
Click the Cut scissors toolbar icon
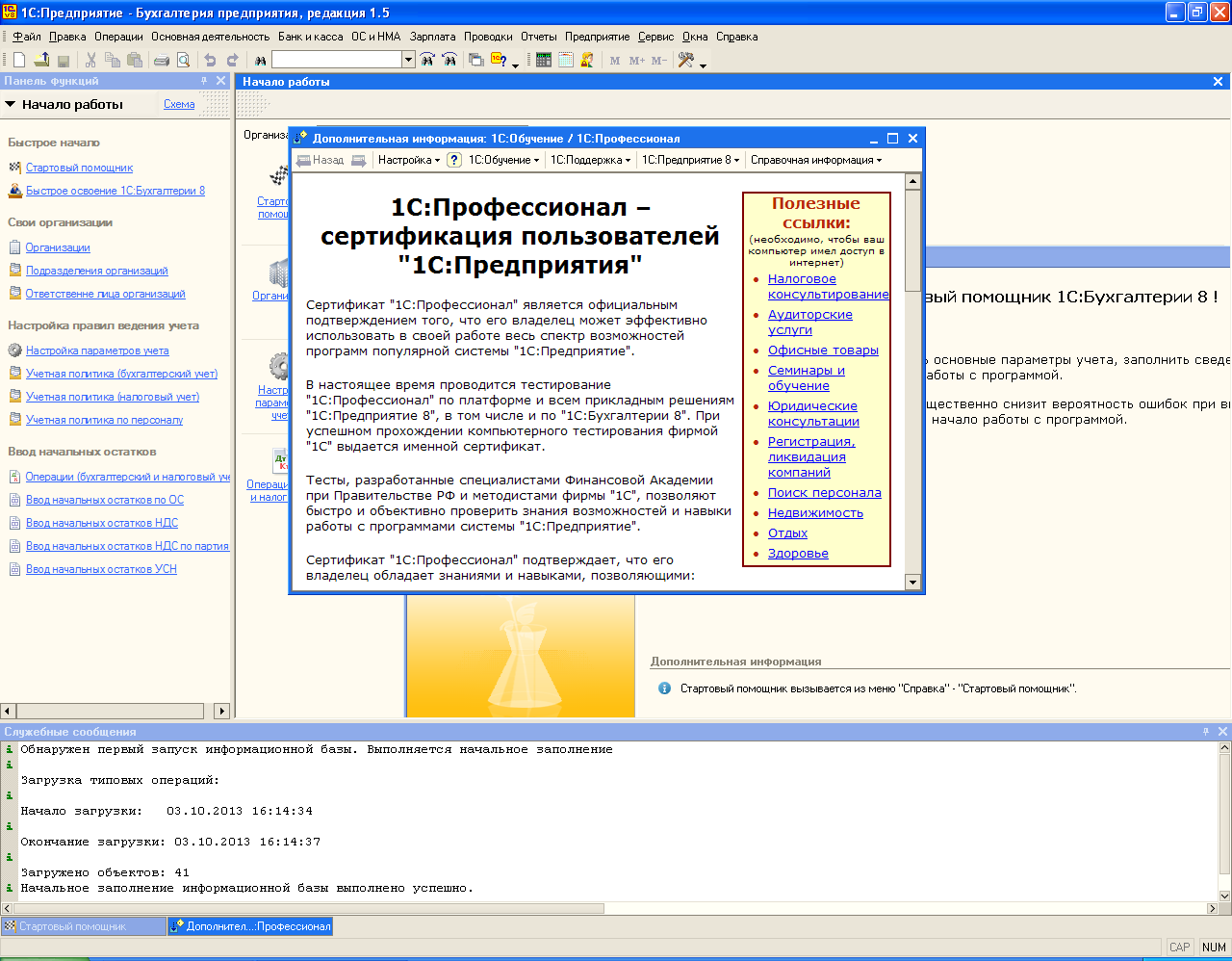[x=91, y=60]
